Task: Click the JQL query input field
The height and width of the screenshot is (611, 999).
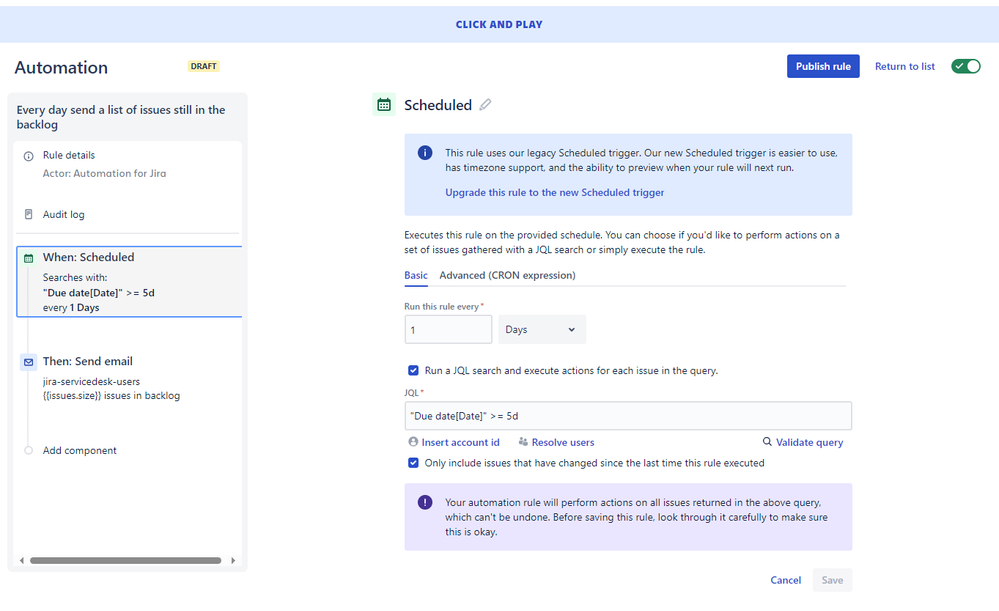Action: click(628, 416)
